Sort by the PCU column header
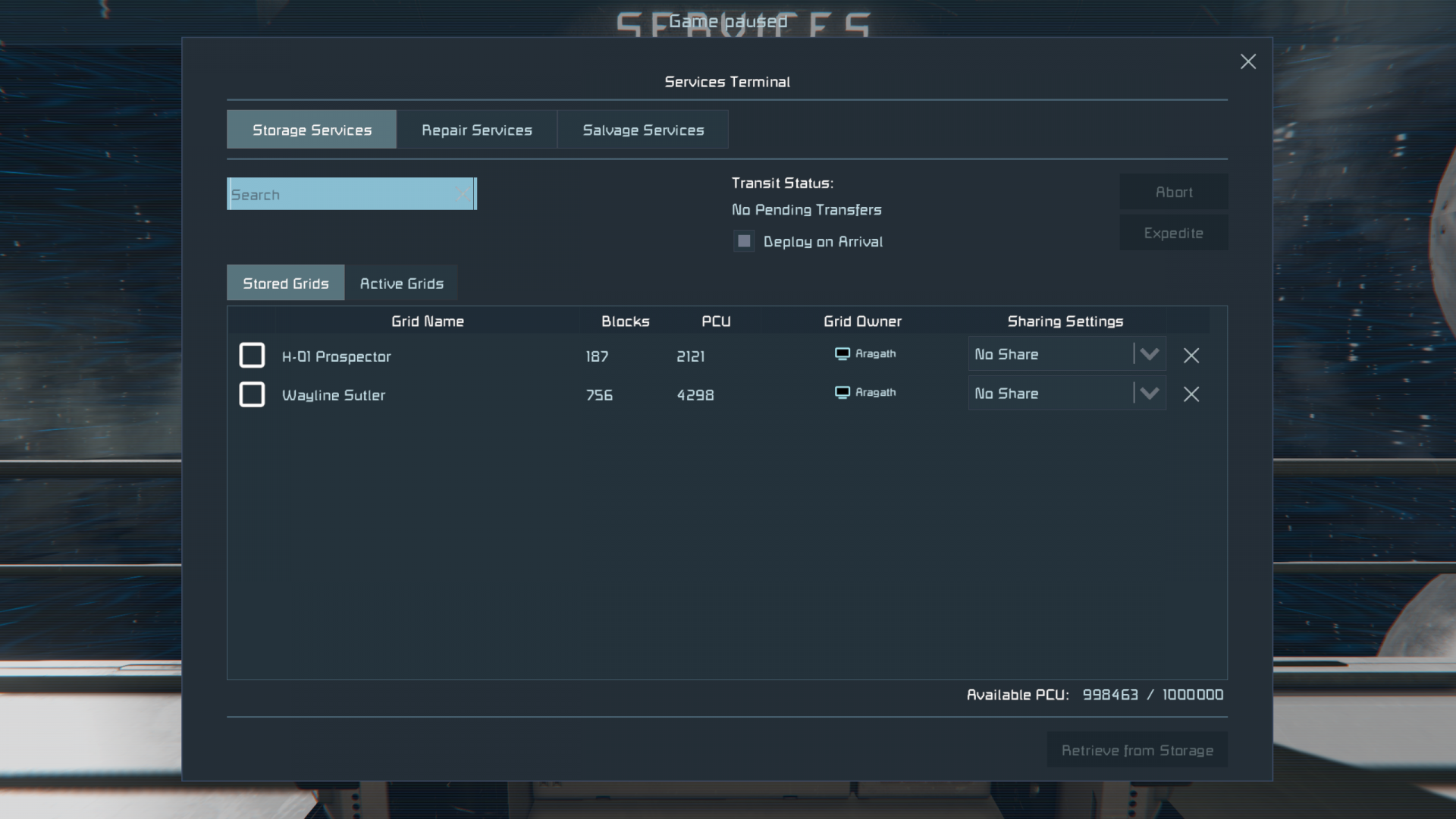The image size is (1456, 819). coord(716,321)
